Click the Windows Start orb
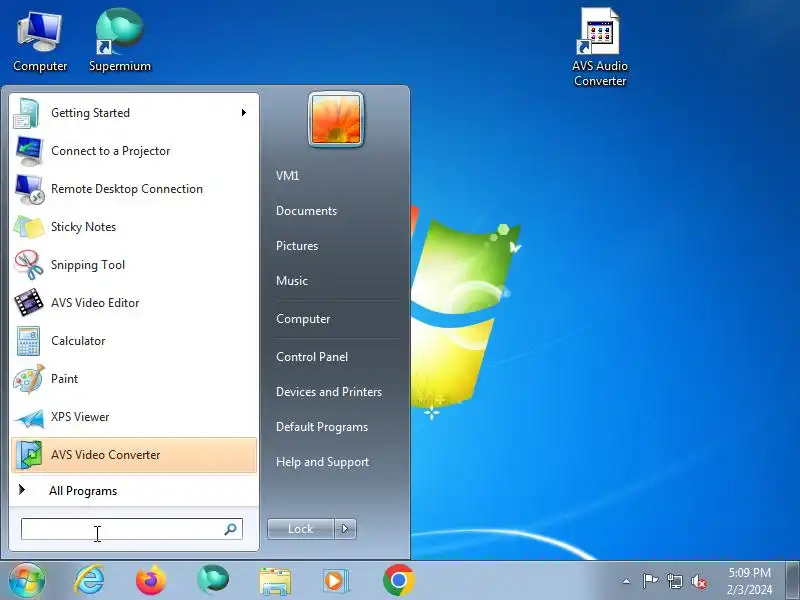The image size is (800, 600). click(x=27, y=581)
